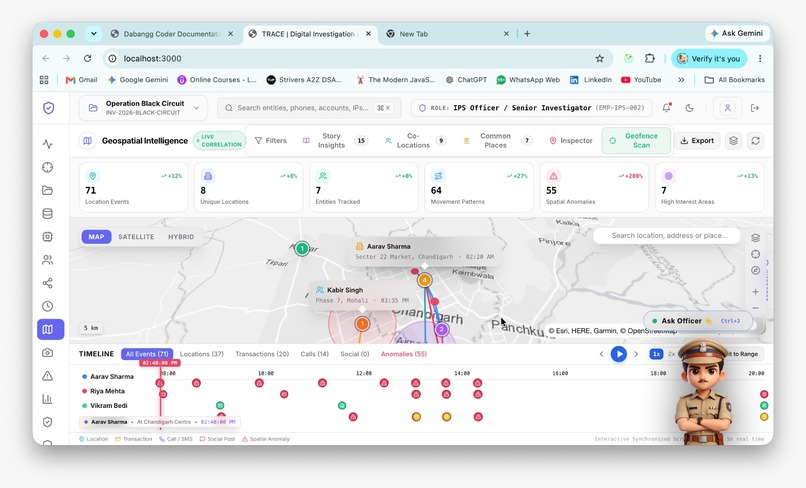The height and width of the screenshot is (488, 806).
Task: Open Co-Locations panel
Action: (415, 140)
